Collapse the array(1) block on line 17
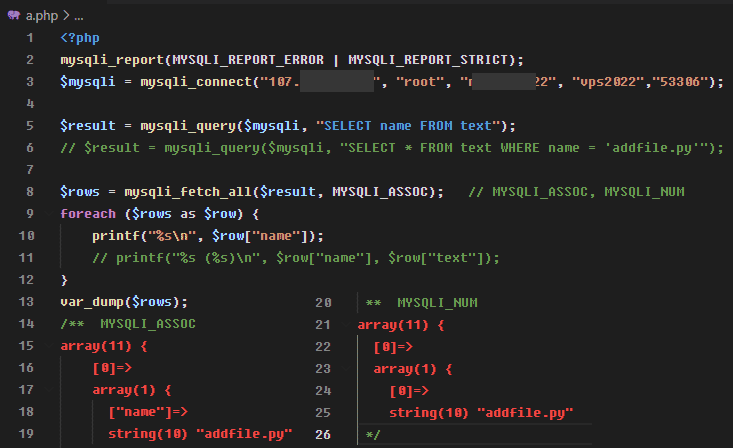The width and height of the screenshot is (733, 448). pos(49,390)
